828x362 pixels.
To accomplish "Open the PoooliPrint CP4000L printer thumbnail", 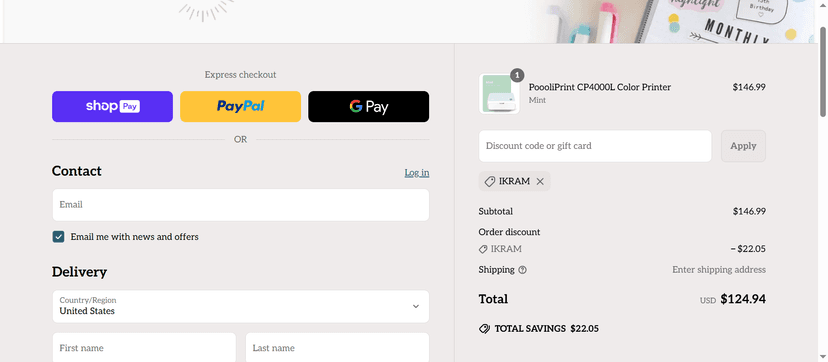I will pos(499,94).
